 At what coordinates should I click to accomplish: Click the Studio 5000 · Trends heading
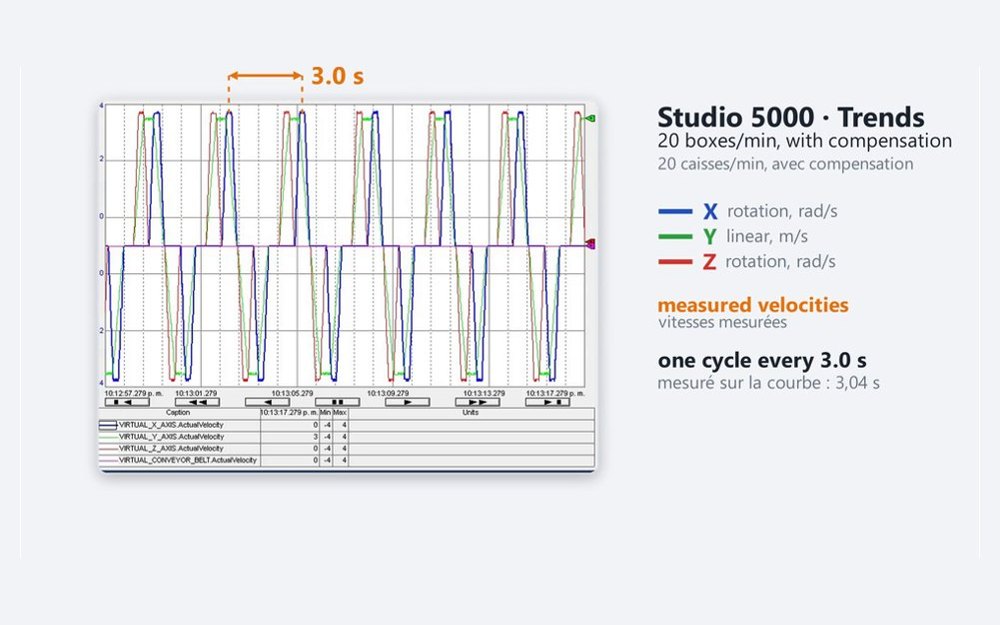click(x=791, y=118)
